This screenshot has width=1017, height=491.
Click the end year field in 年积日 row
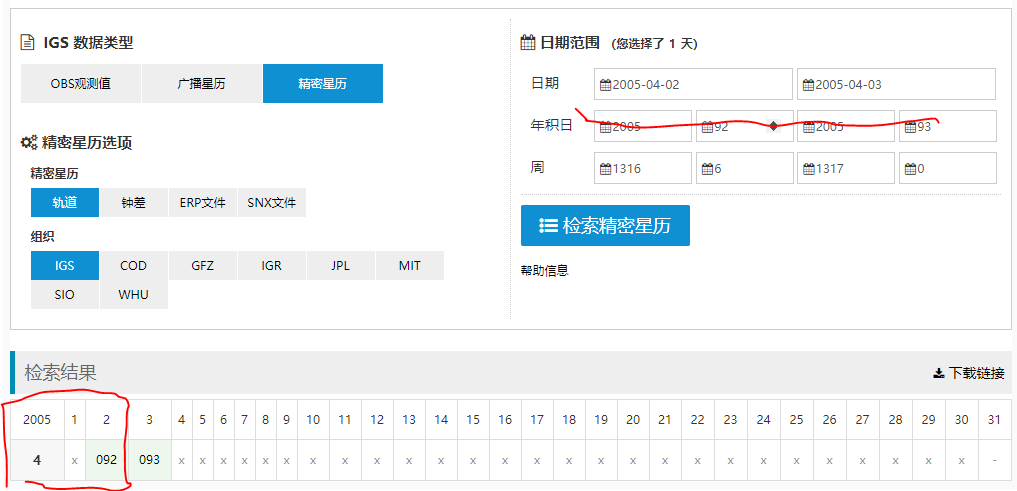click(x=846, y=126)
